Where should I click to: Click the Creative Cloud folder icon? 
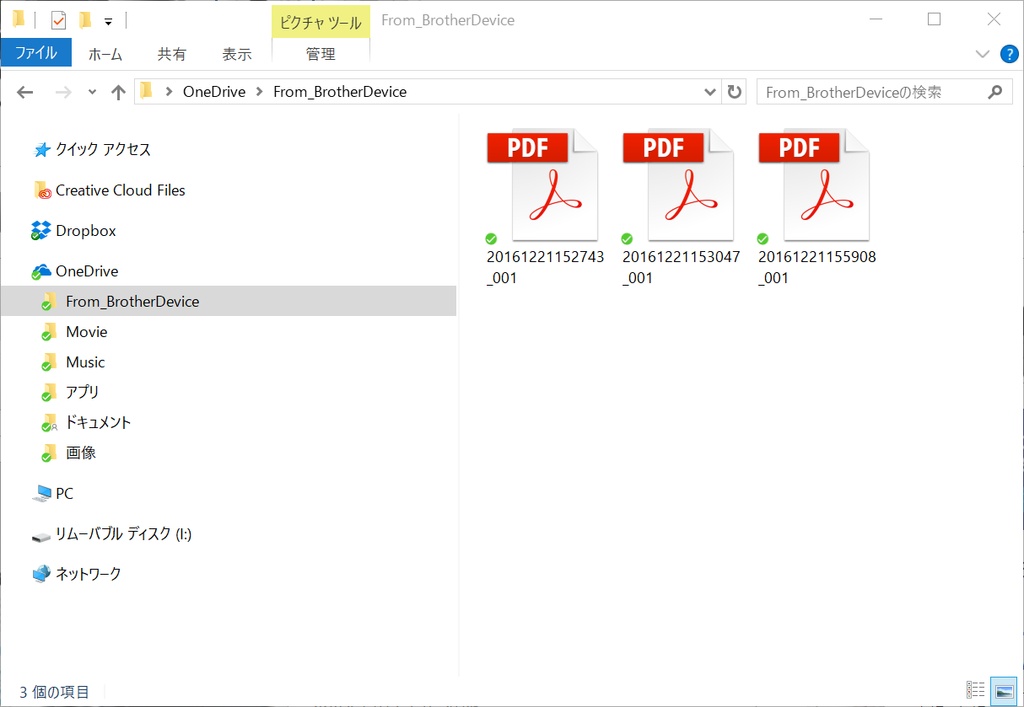click(x=42, y=190)
